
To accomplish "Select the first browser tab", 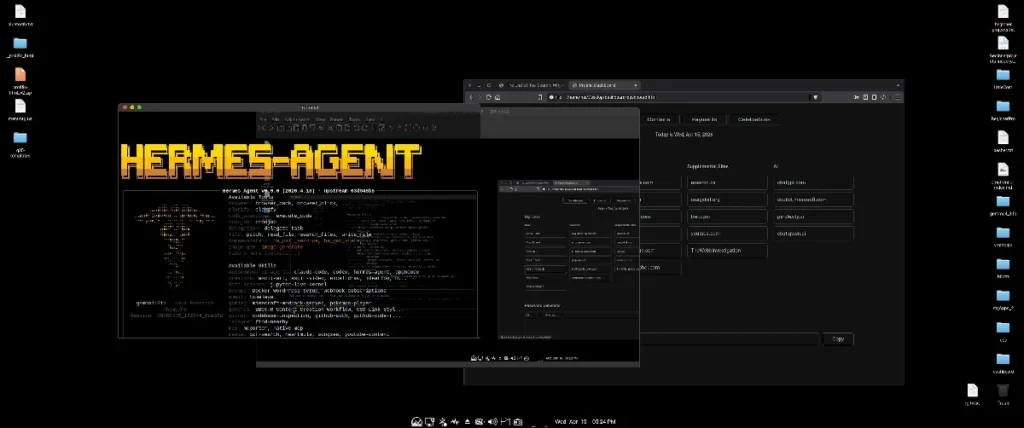I will point(532,86).
